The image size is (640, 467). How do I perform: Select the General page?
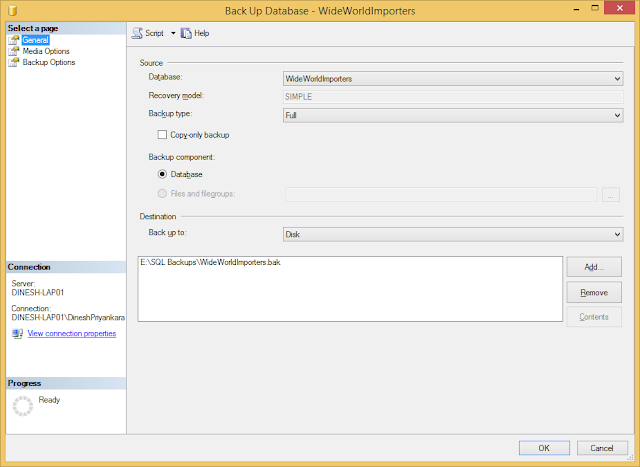click(36, 40)
